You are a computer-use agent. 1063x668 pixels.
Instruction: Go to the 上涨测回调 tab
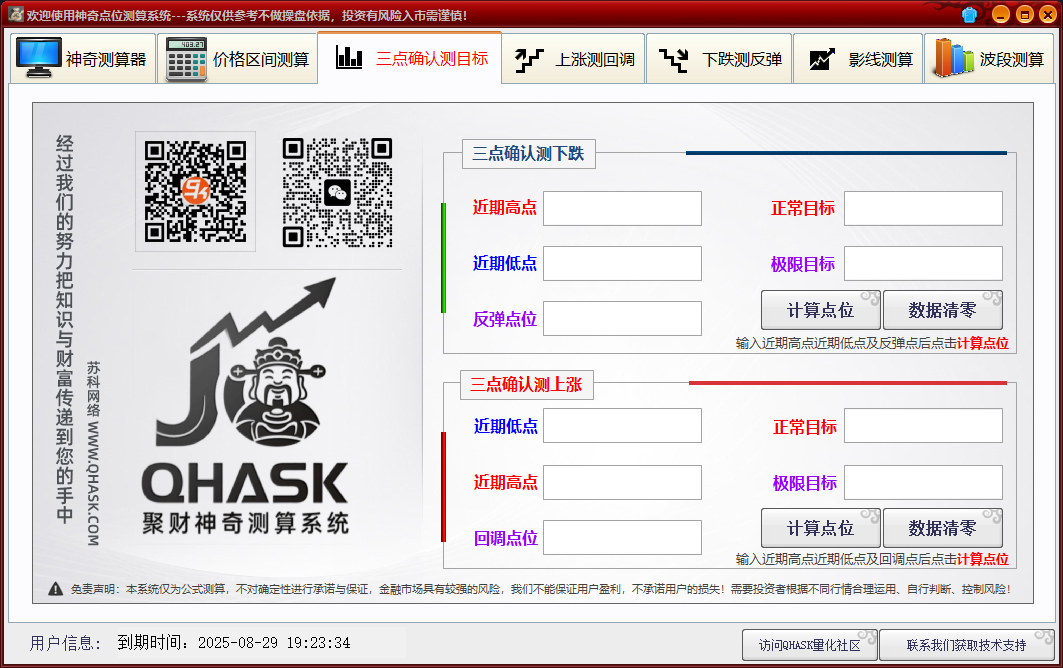[574, 58]
